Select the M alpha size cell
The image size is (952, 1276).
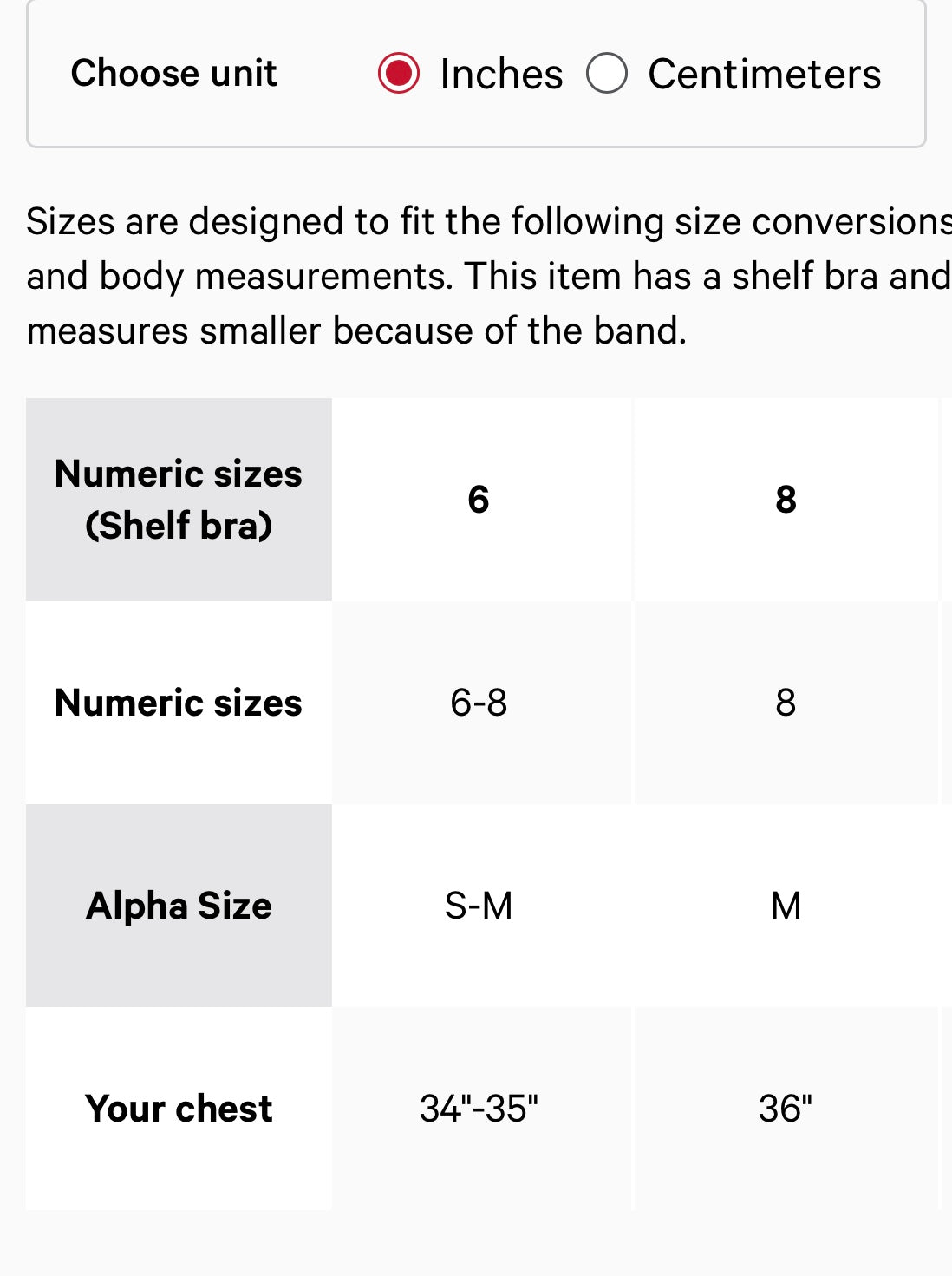786,906
